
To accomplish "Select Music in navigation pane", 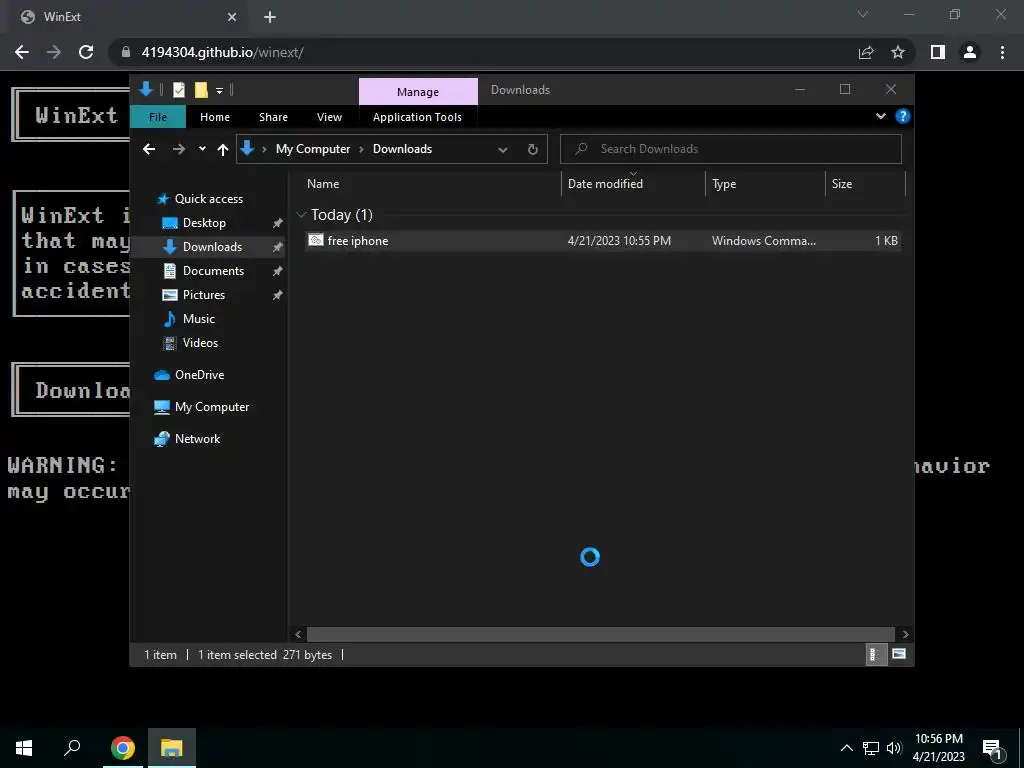I will [x=199, y=319].
